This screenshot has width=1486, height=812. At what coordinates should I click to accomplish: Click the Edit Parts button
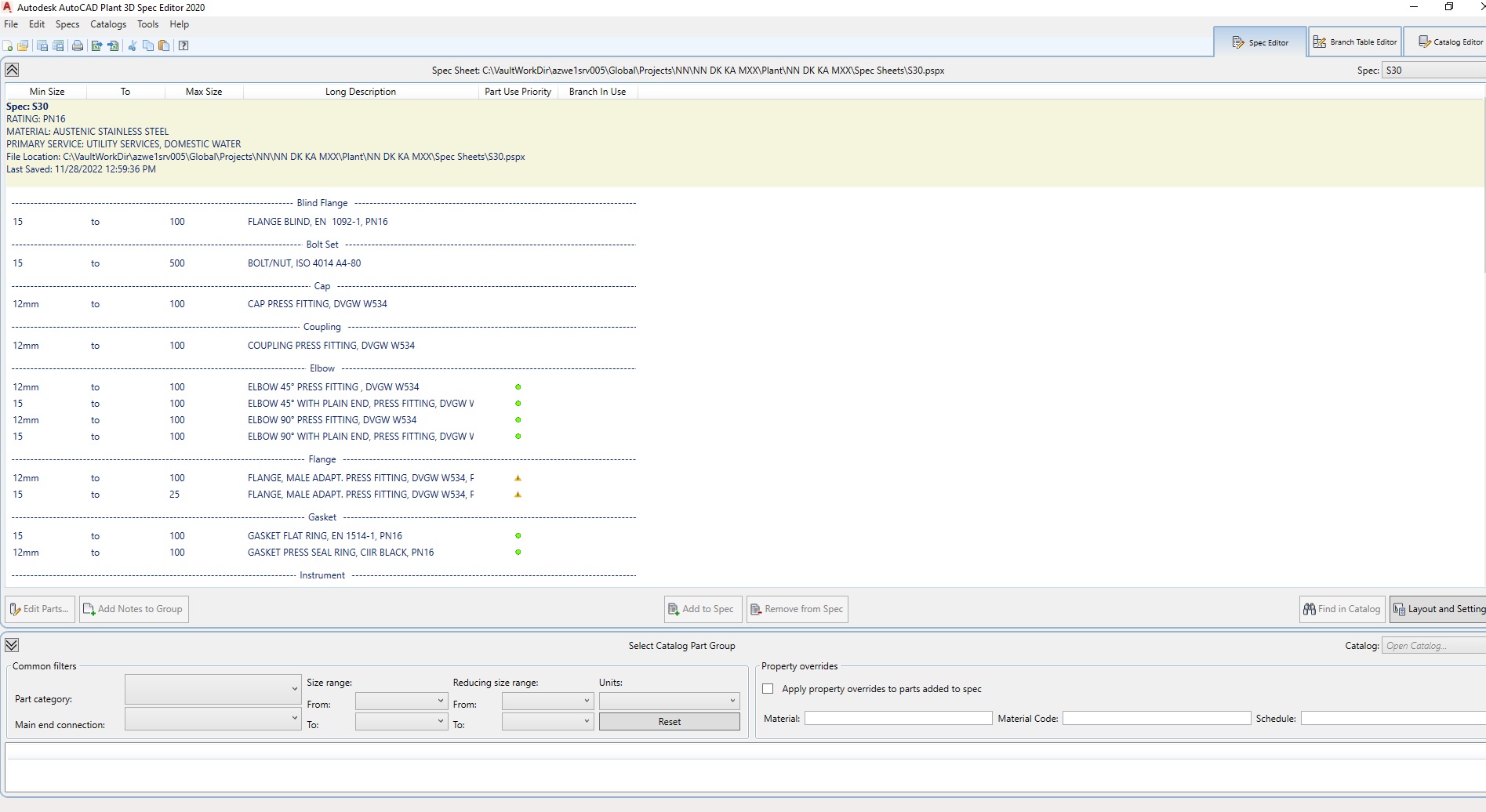coord(40,609)
